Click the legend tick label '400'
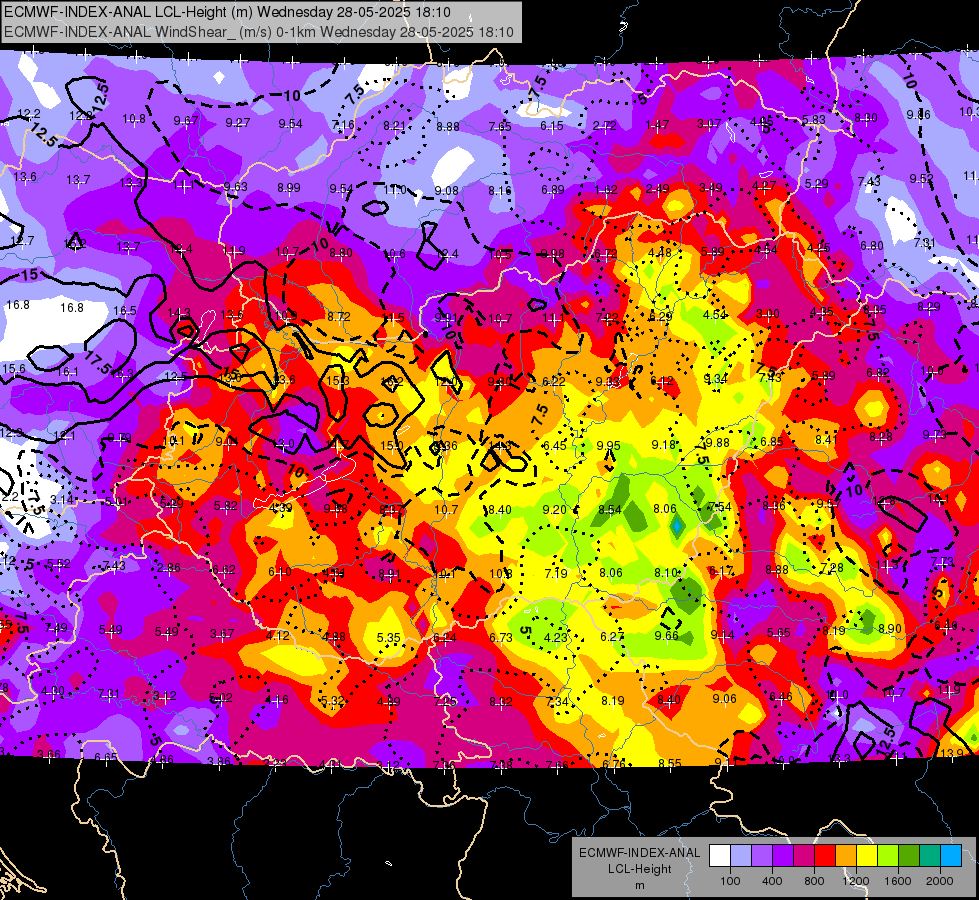Image resolution: width=979 pixels, height=900 pixels. tap(772, 881)
